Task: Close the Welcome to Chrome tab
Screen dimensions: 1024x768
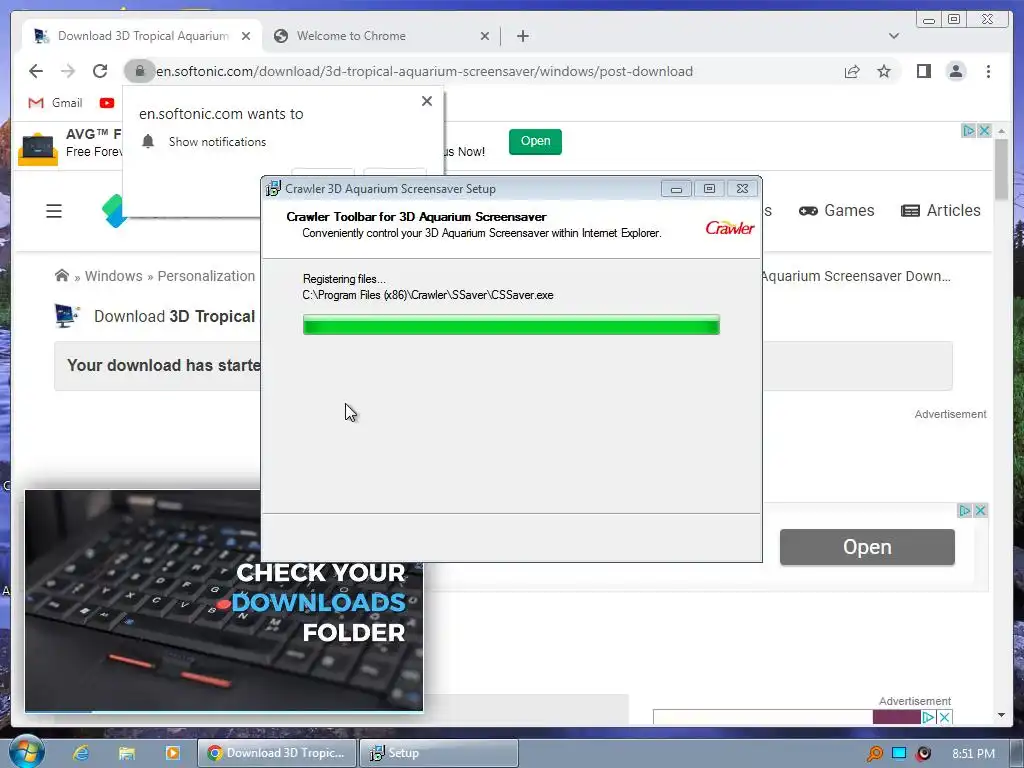Action: pos(485,36)
